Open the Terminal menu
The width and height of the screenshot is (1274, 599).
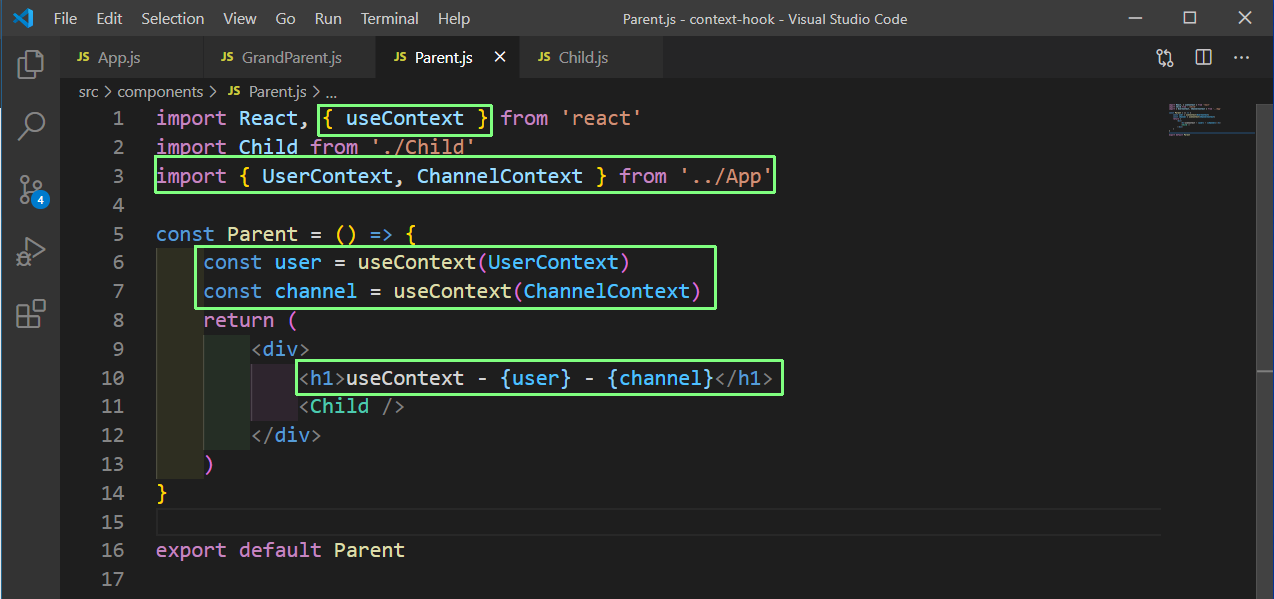point(391,19)
